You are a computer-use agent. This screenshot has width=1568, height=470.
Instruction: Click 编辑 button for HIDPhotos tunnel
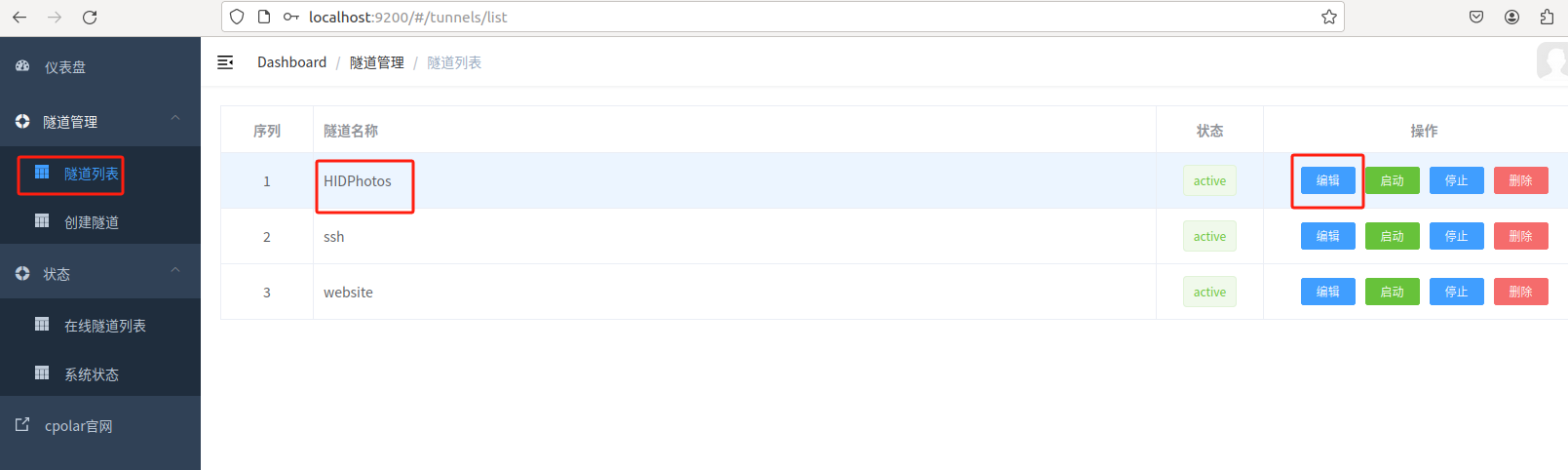pos(1327,180)
